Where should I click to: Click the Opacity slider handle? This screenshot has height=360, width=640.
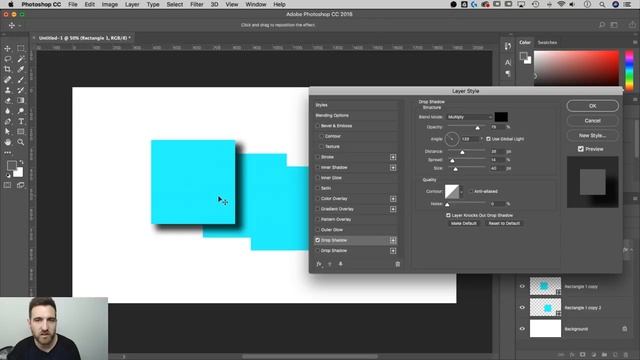[477, 128]
